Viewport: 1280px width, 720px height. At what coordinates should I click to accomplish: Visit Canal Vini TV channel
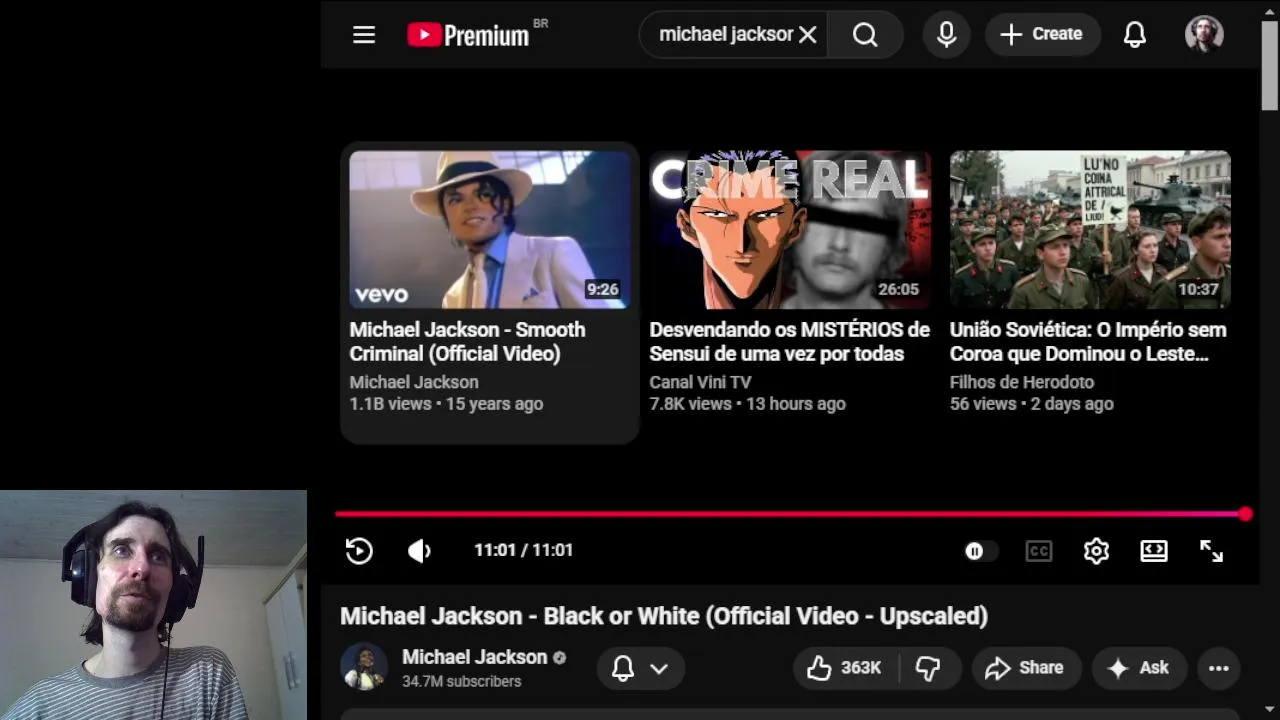(x=700, y=382)
